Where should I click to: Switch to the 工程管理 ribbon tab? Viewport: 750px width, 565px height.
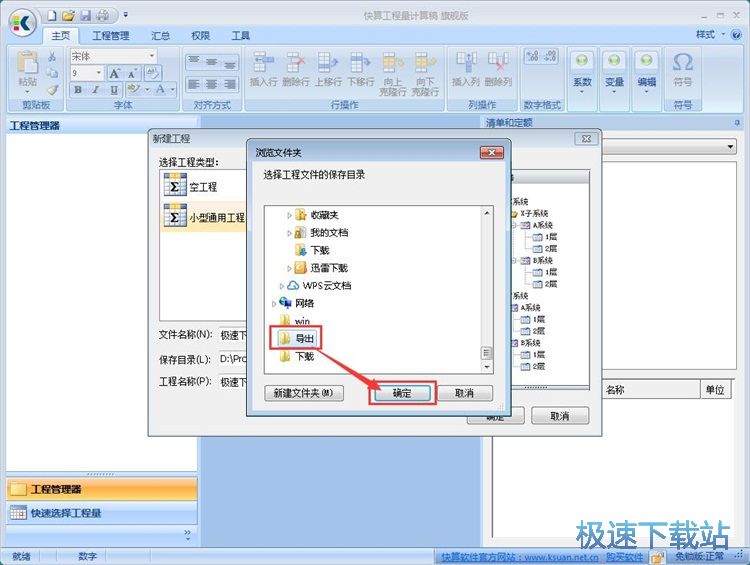tap(110, 36)
